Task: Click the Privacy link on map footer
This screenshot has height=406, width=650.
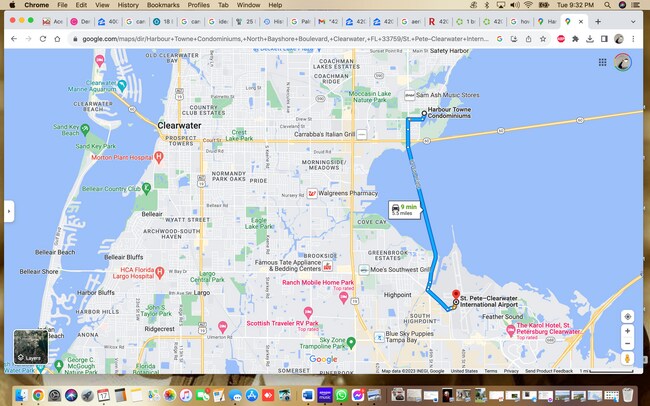Action: (511, 371)
